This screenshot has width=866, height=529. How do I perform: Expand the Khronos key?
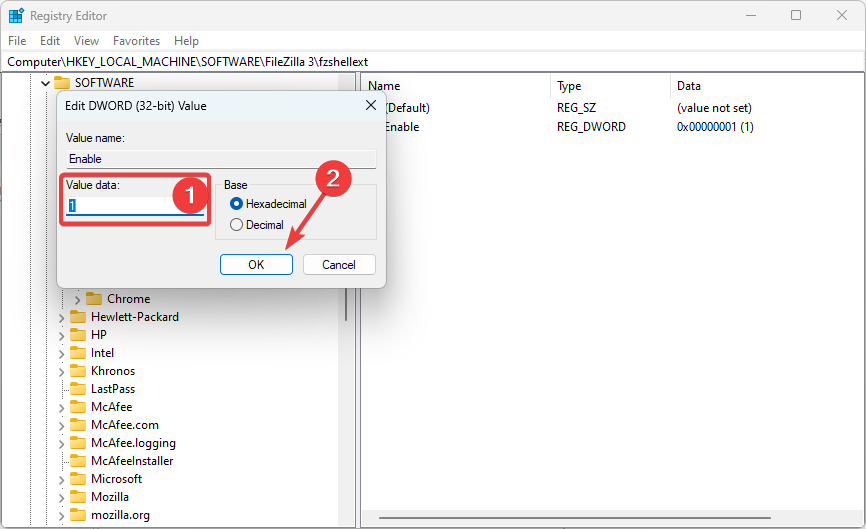point(61,372)
